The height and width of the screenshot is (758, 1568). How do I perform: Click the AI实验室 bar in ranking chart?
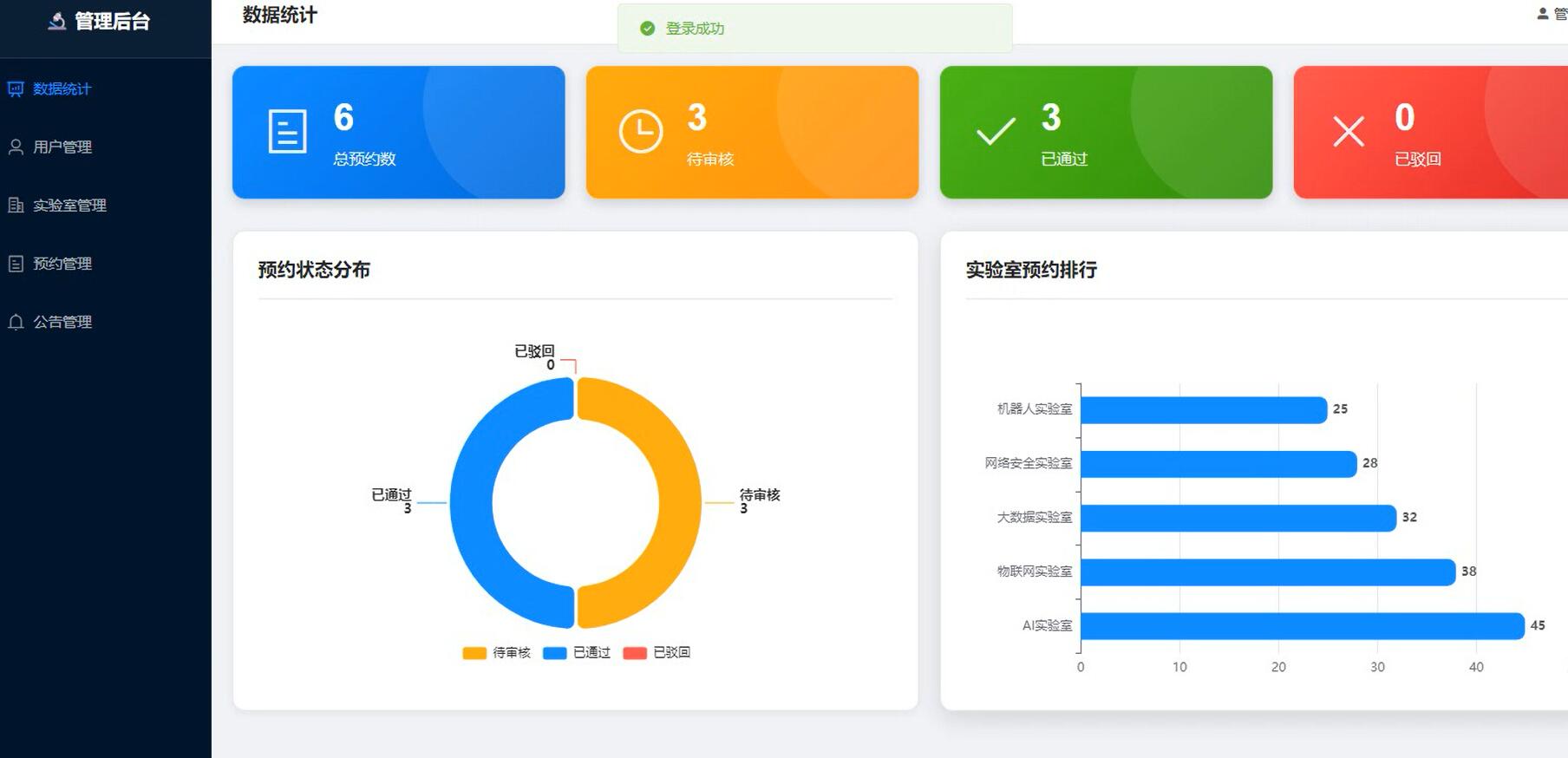(x=1303, y=625)
